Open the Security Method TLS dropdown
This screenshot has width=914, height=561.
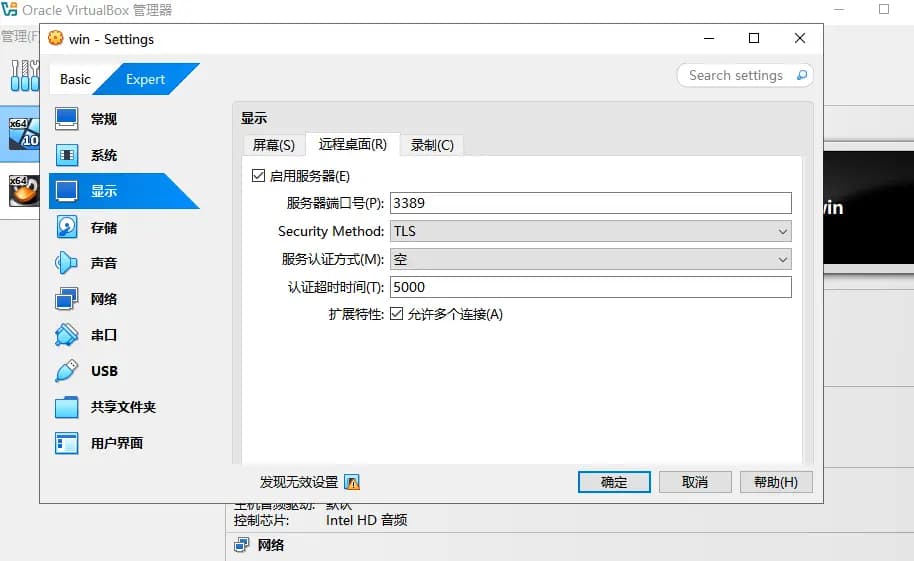point(590,232)
